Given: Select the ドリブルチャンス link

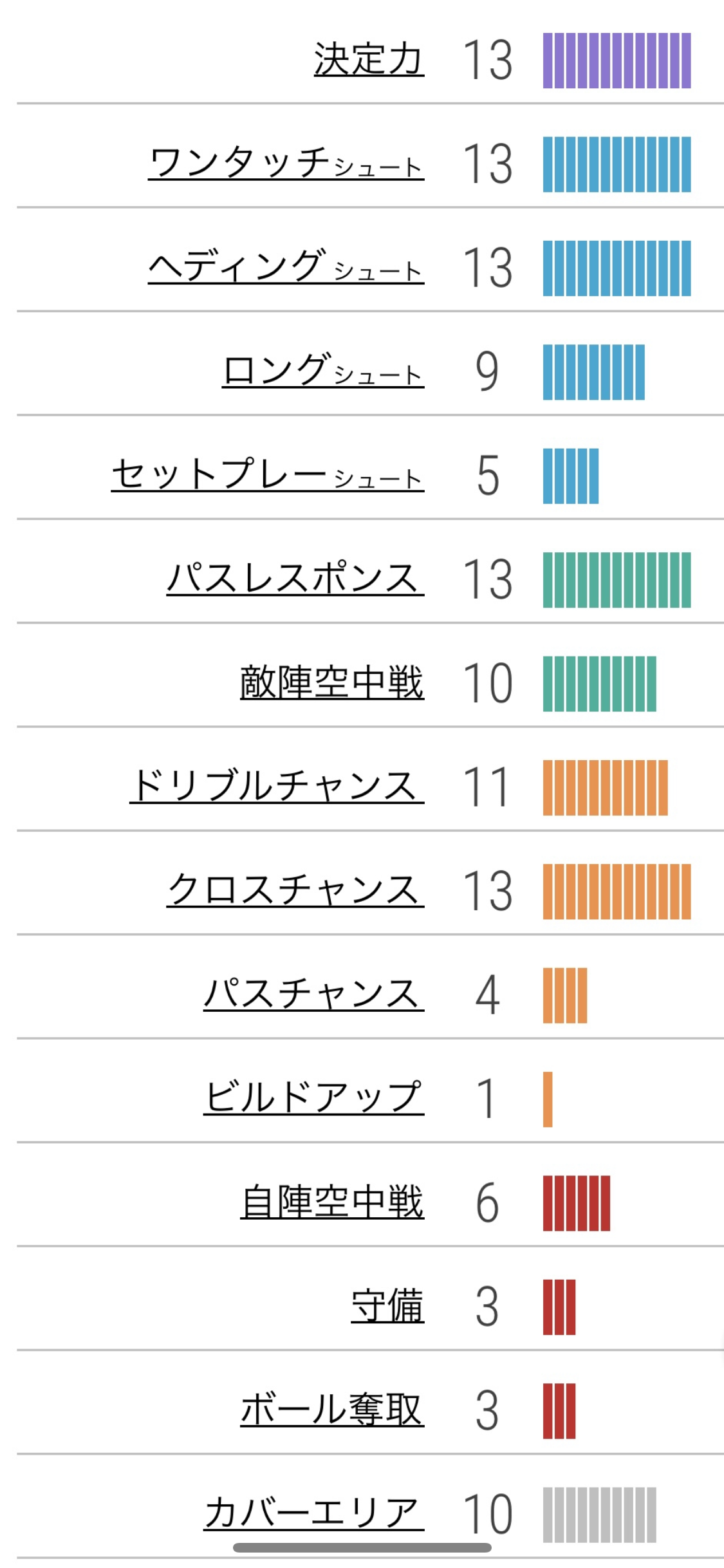Looking at the screenshot, I should tap(277, 787).
